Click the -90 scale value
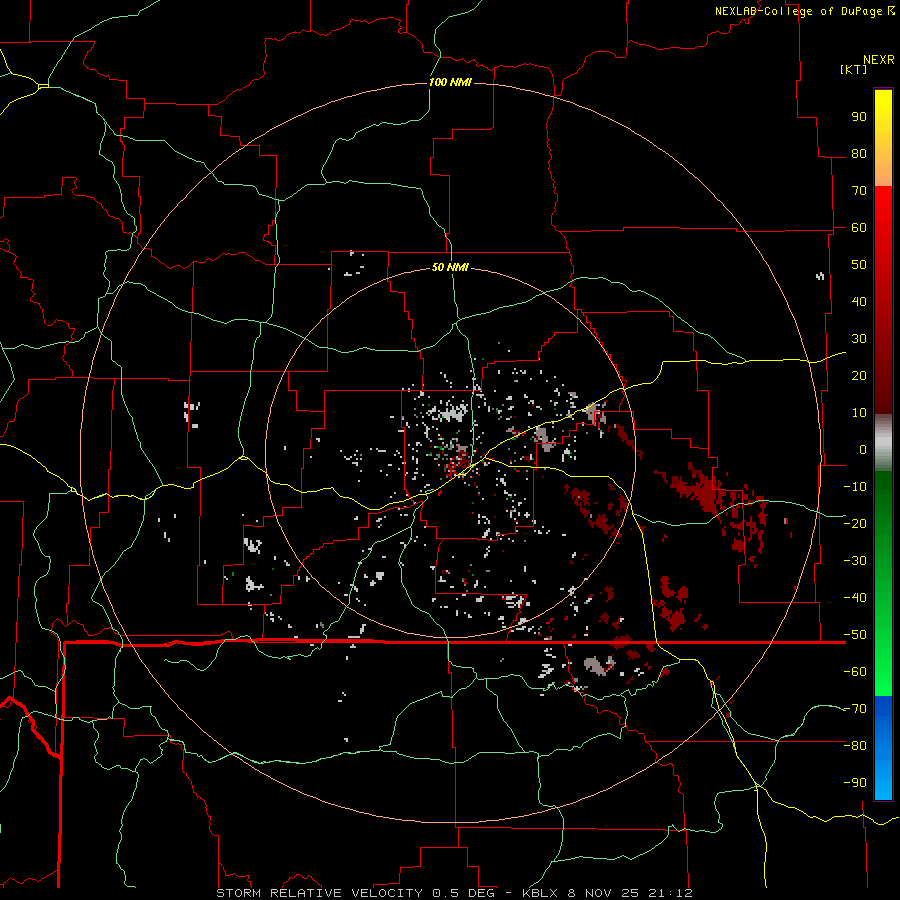The height and width of the screenshot is (900, 900). [855, 783]
